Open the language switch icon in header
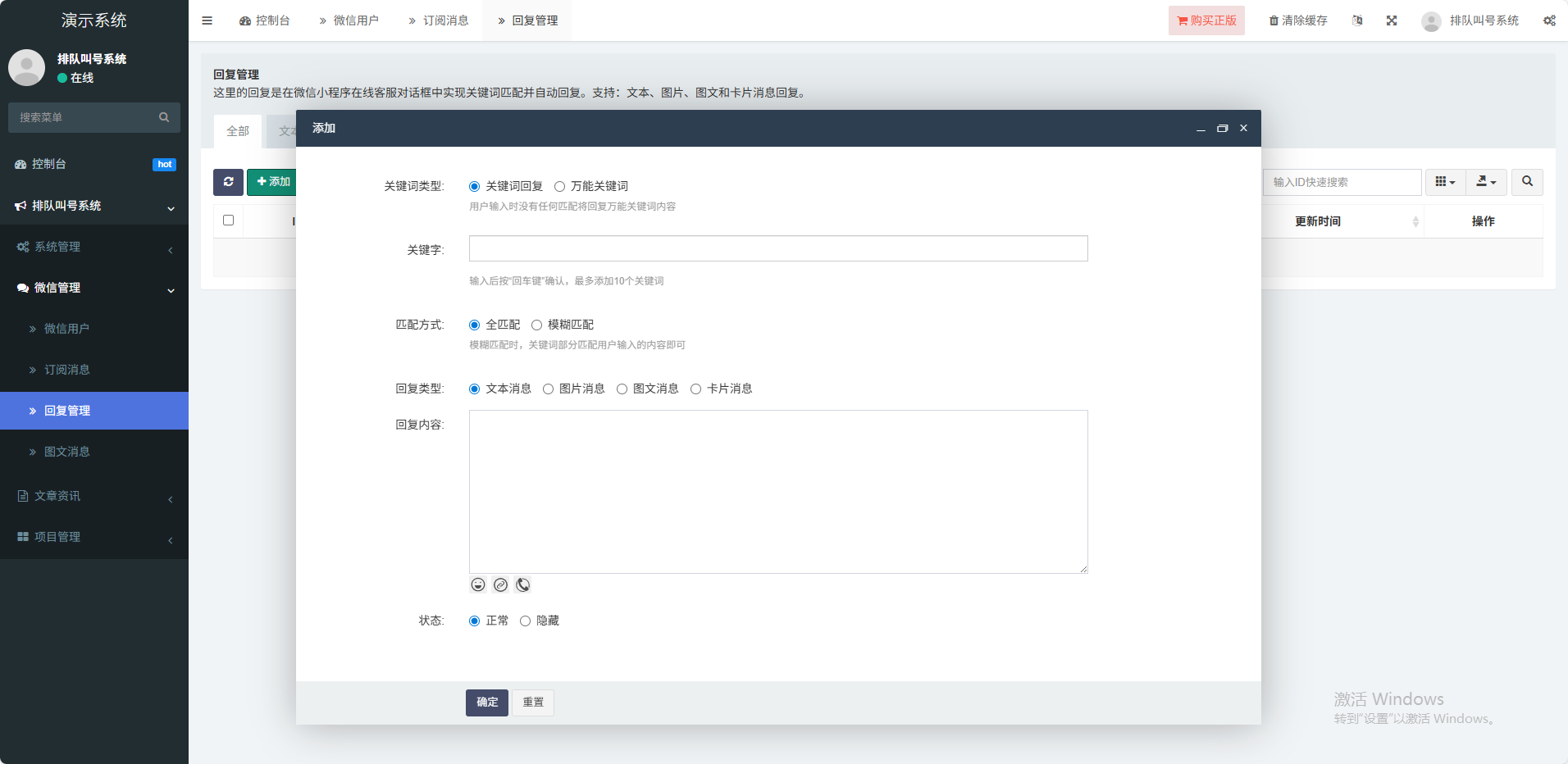The width and height of the screenshot is (1568, 764). pyautogui.click(x=1357, y=20)
